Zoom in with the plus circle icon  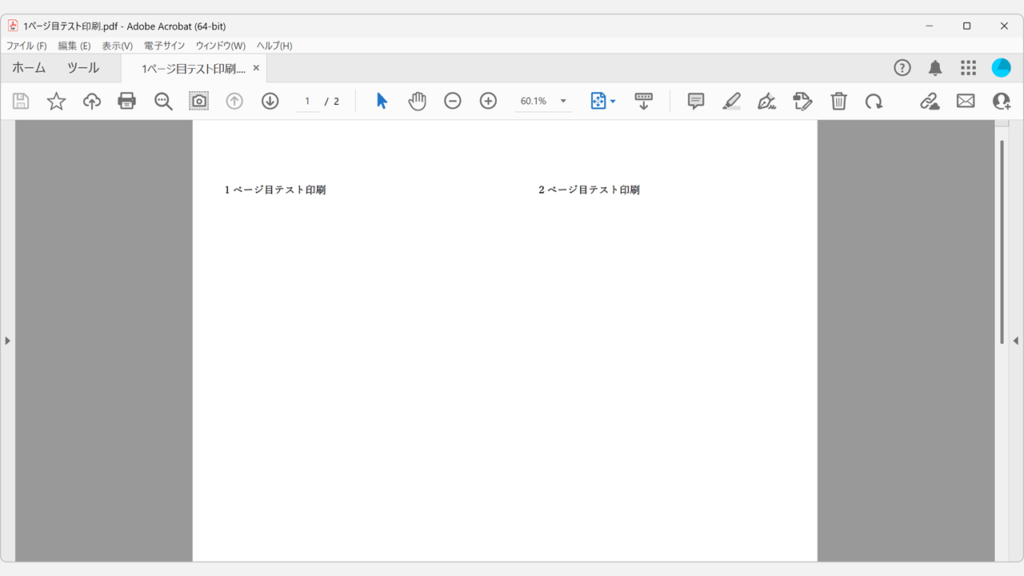[488, 101]
